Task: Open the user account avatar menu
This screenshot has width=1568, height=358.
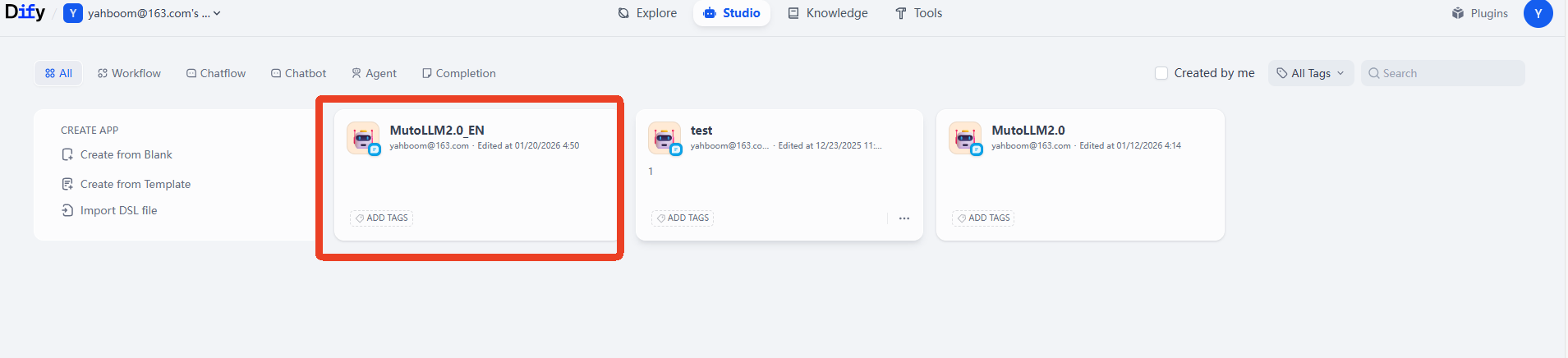Action: [1538, 13]
